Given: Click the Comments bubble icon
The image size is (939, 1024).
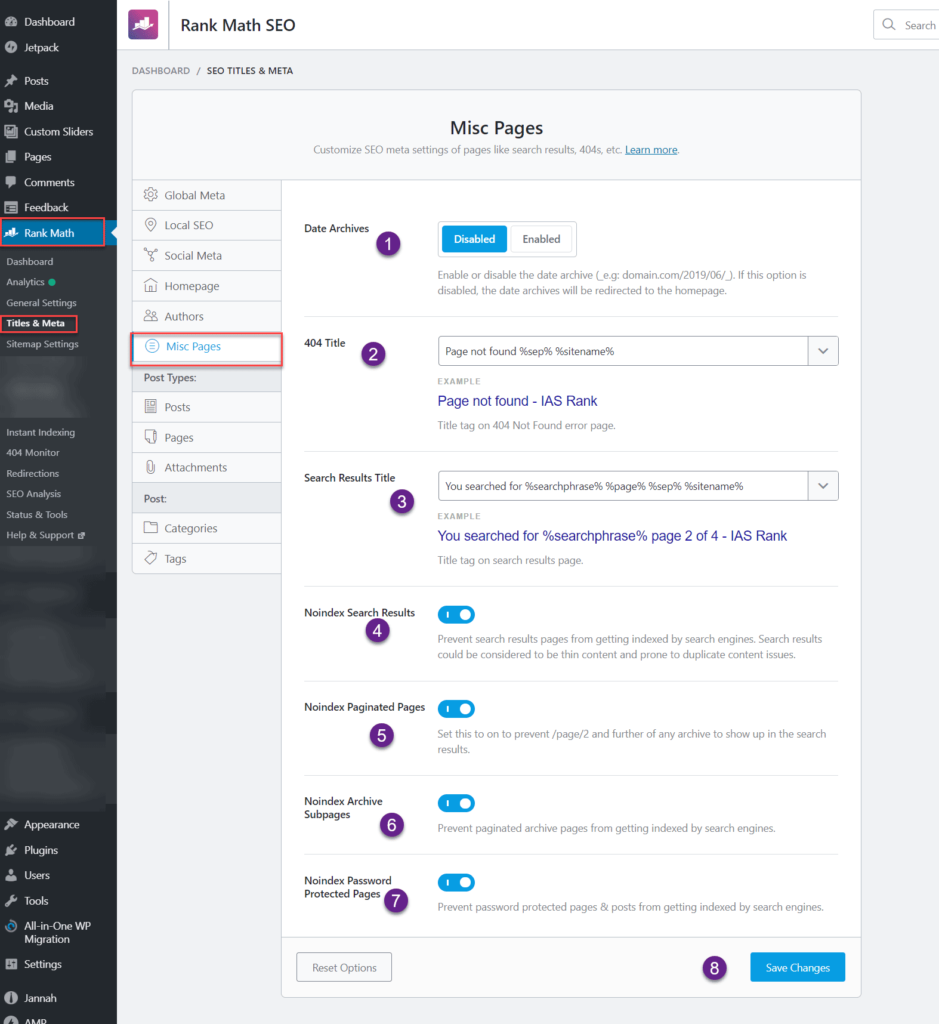Looking at the screenshot, I should pyautogui.click(x=11, y=182).
